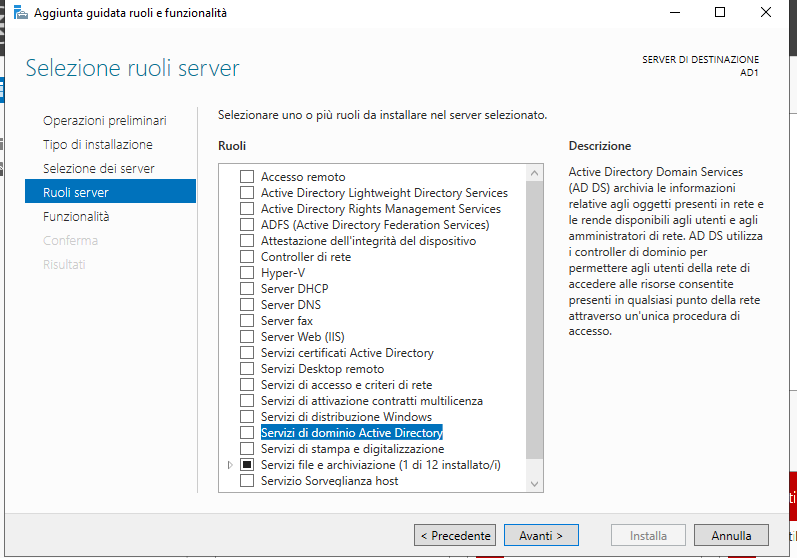This screenshot has height=558, width=797.
Task: Tick Servizi Desktop remoto checkbox
Action: click(x=247, y=368)
